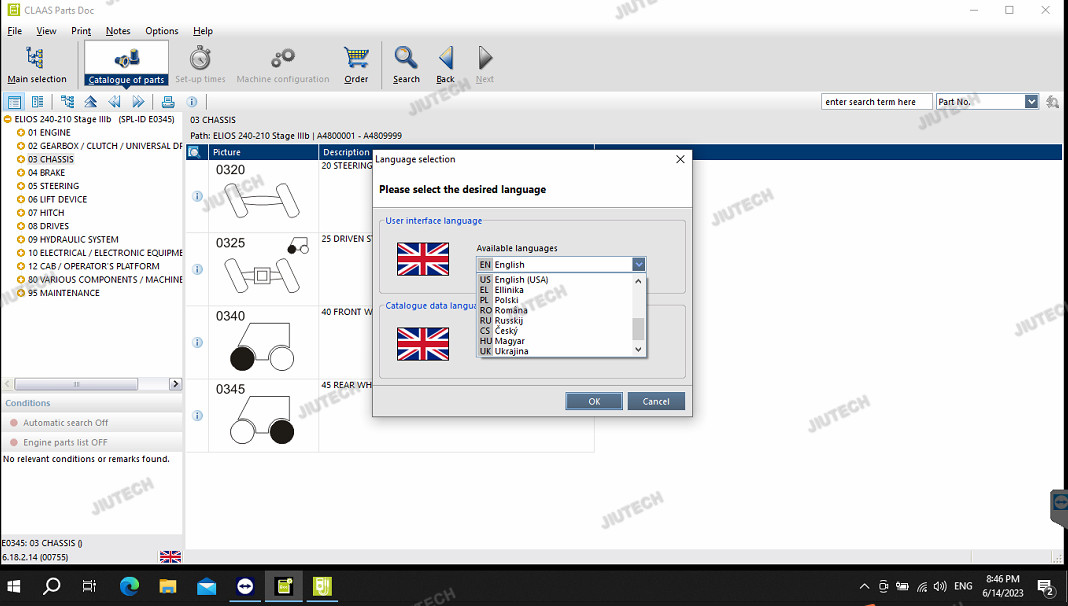Click the search term input field
Image resolution: width=1068 pixels, height=606 pixels.
[x=876, y=102]
